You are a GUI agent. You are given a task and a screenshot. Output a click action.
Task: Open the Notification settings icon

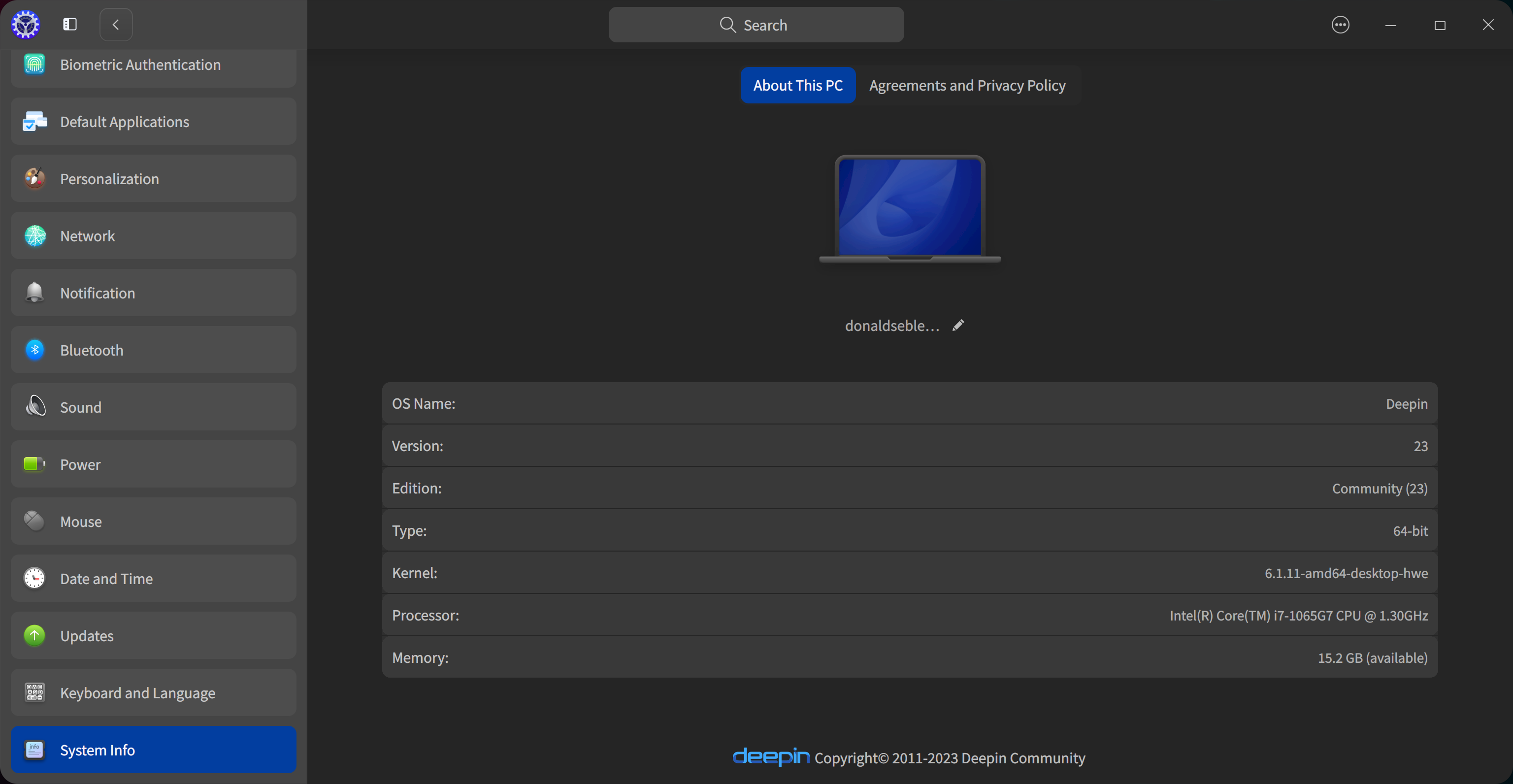(x=34, y=293)
